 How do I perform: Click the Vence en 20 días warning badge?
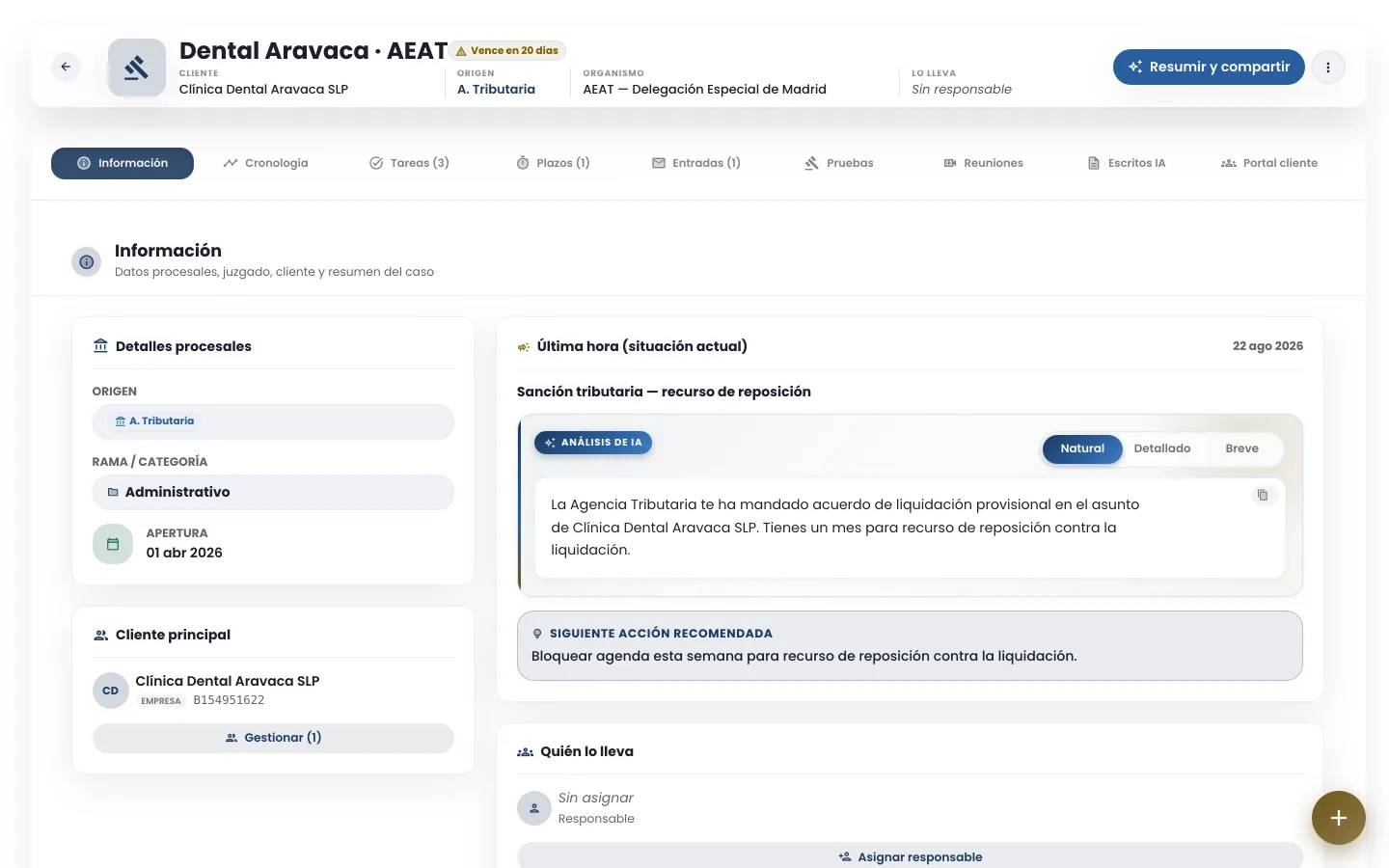(507, 51)
